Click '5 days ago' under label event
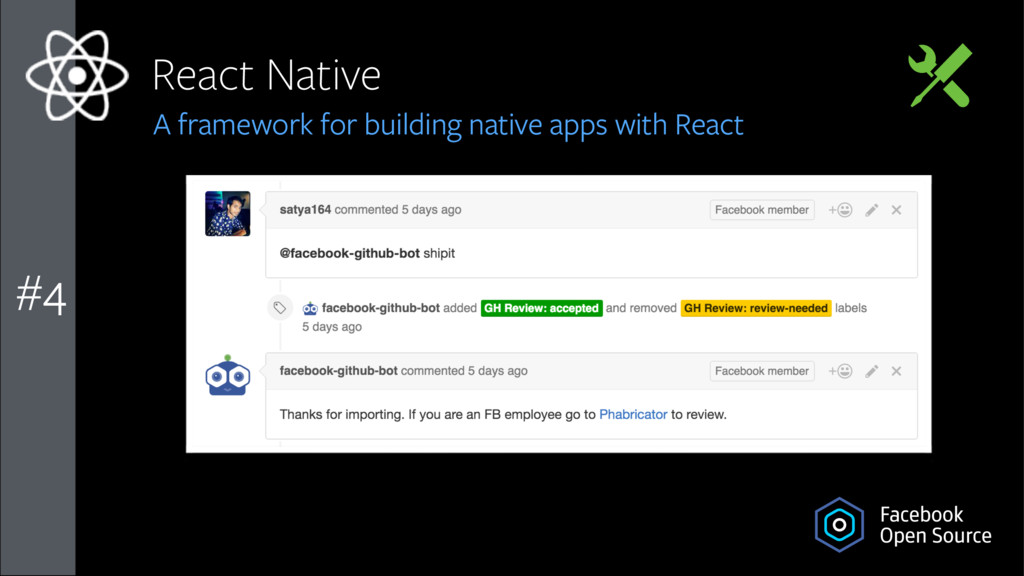Screen dimensions: 1024x576 click(332, 327)
